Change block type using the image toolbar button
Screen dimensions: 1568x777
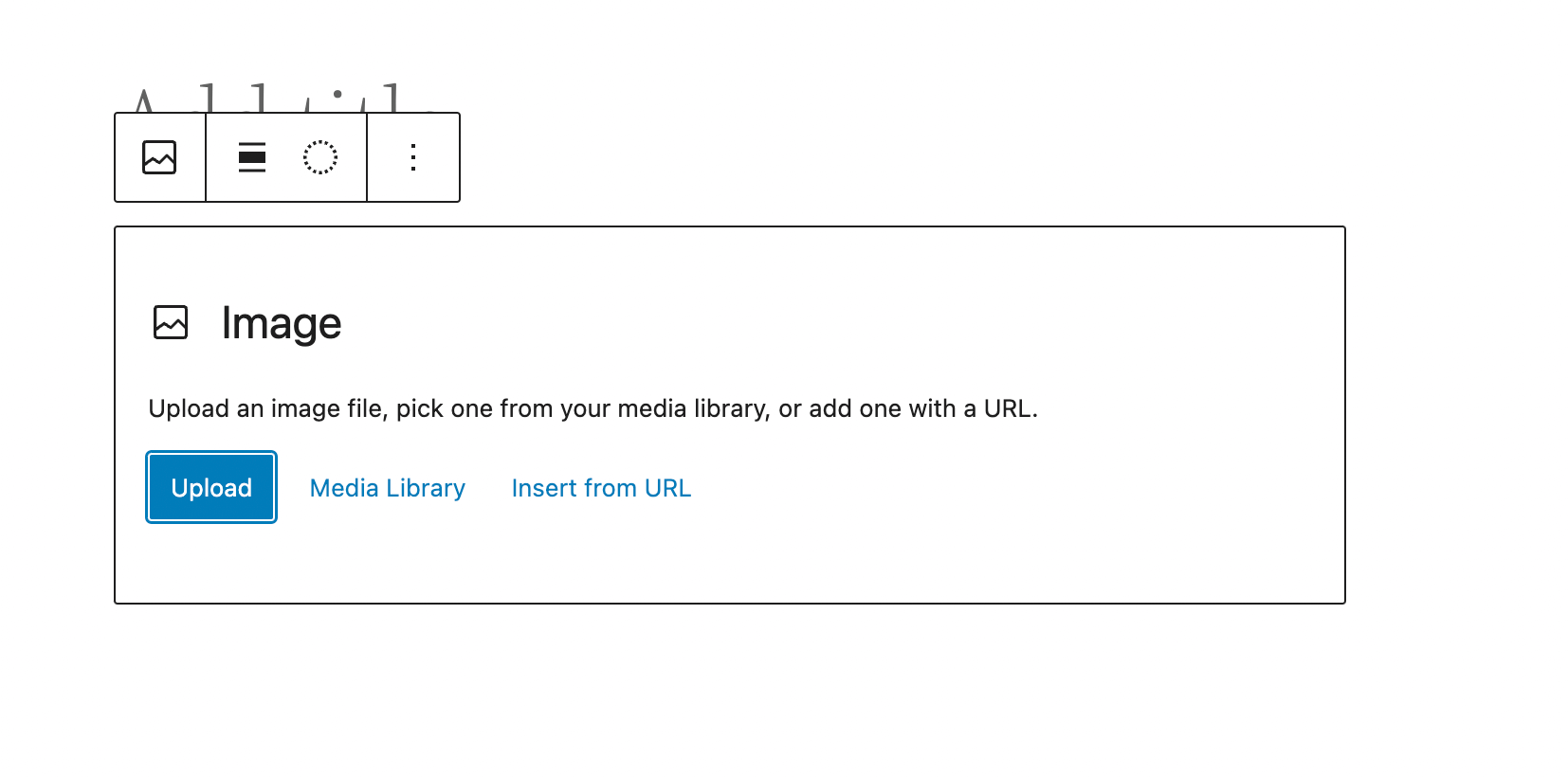tap(159, 157)
